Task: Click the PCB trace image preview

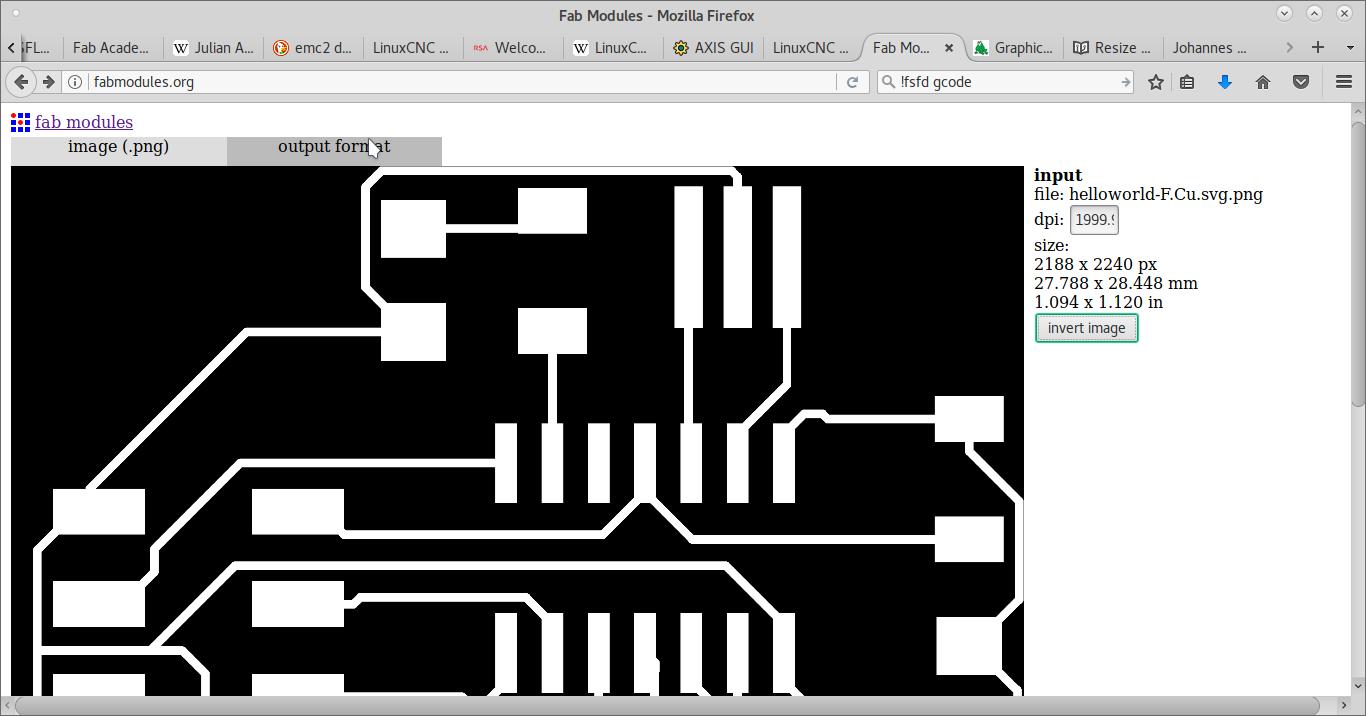Action: click(x=517, y=431)
